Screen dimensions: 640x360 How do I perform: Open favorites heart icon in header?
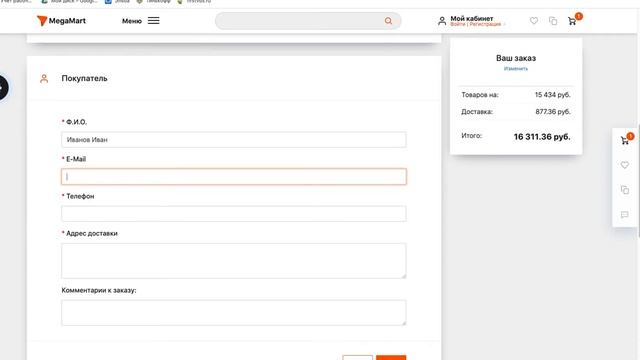click(533, 20)
